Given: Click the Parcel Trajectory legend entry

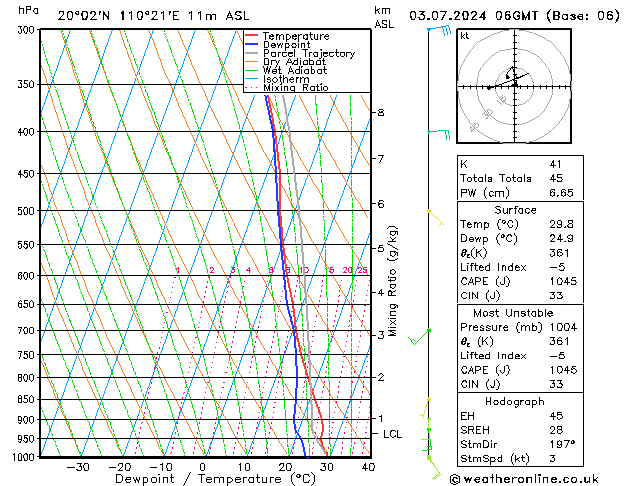Looking at the screenshot, I should 300,53.
